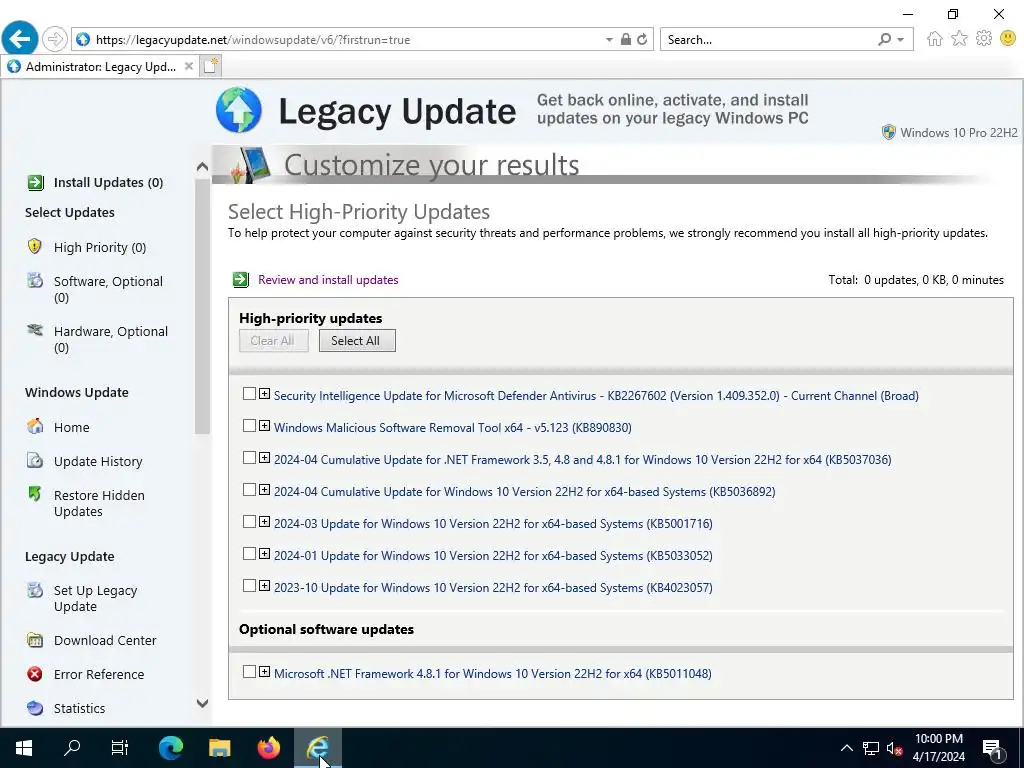Click the Legacy Update globe logo
Viewport: 1024px width, 768px height.
click(x=239, y=110)
